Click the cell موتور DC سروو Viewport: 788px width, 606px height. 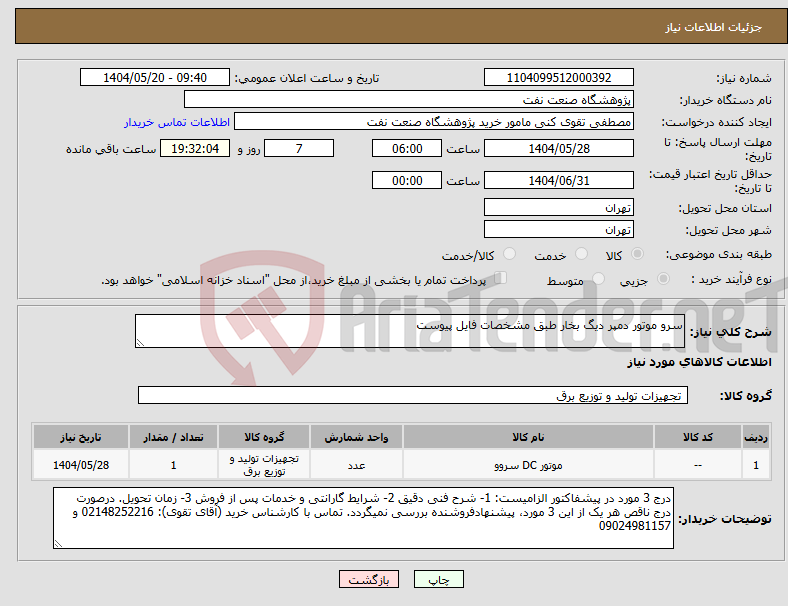(528, 465)
